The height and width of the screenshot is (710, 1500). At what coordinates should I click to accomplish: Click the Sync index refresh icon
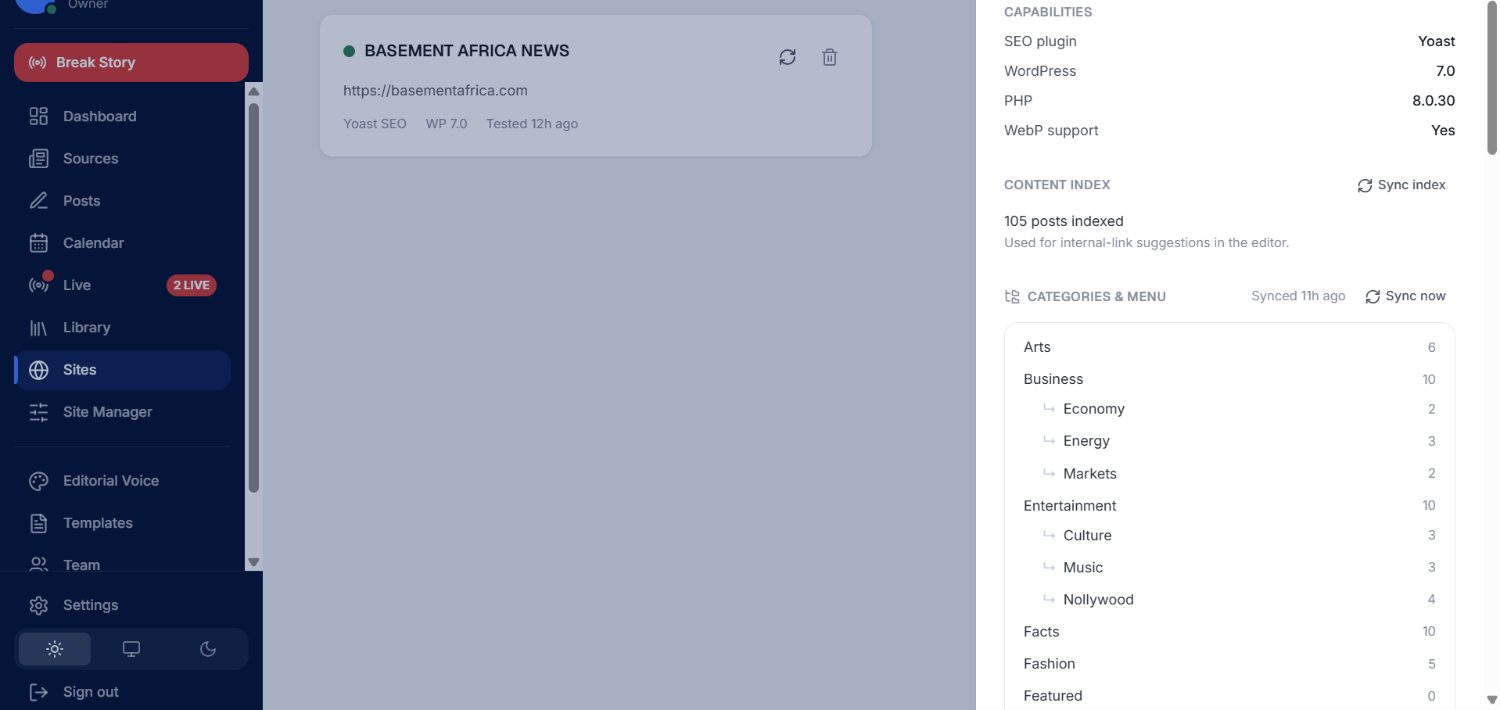[1365, 185]
